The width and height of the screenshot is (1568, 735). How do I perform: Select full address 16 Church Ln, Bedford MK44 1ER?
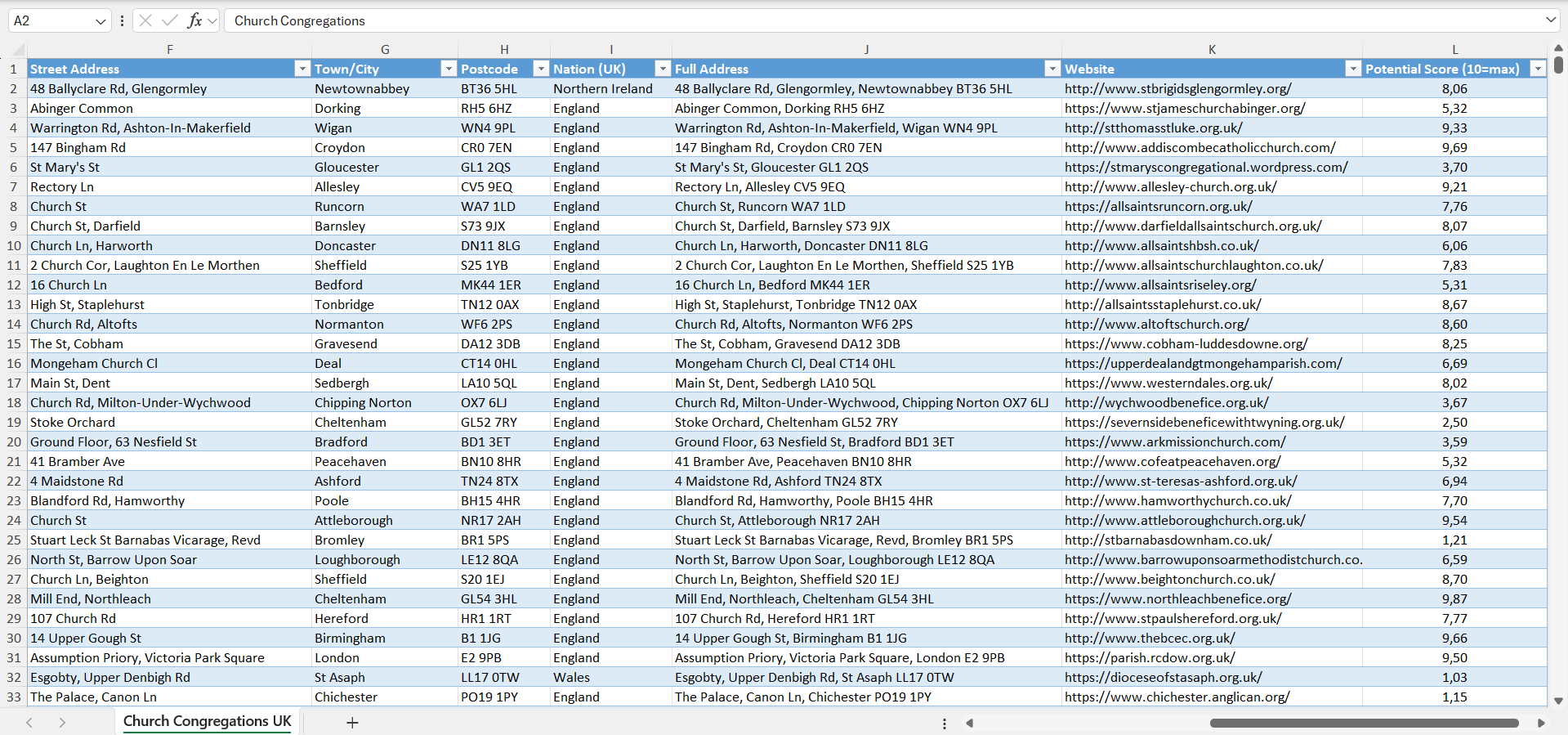tap(867, 285)
